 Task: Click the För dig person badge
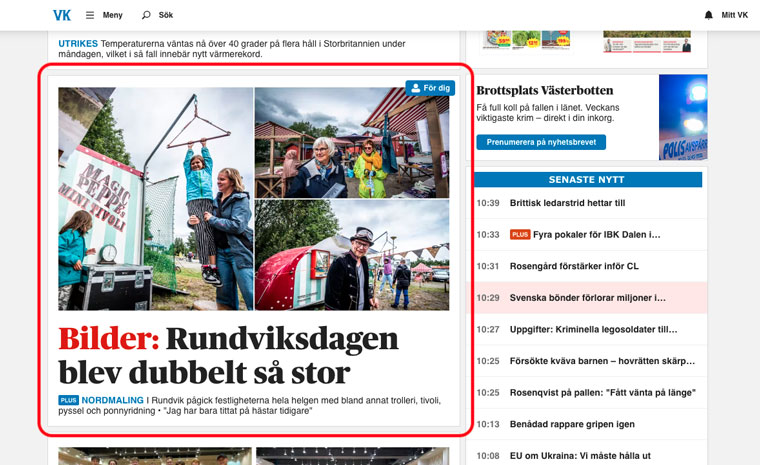[x=430, y=88]
